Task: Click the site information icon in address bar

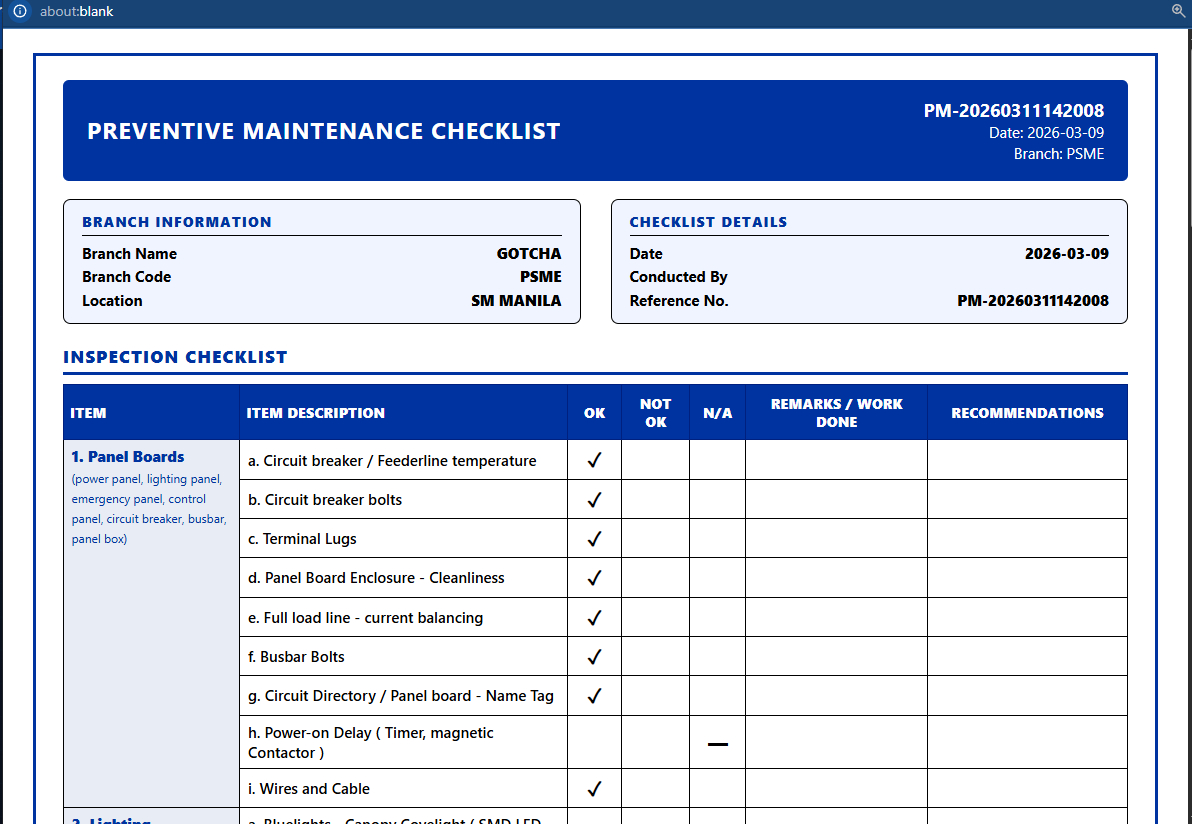Action: coord(19,11)
